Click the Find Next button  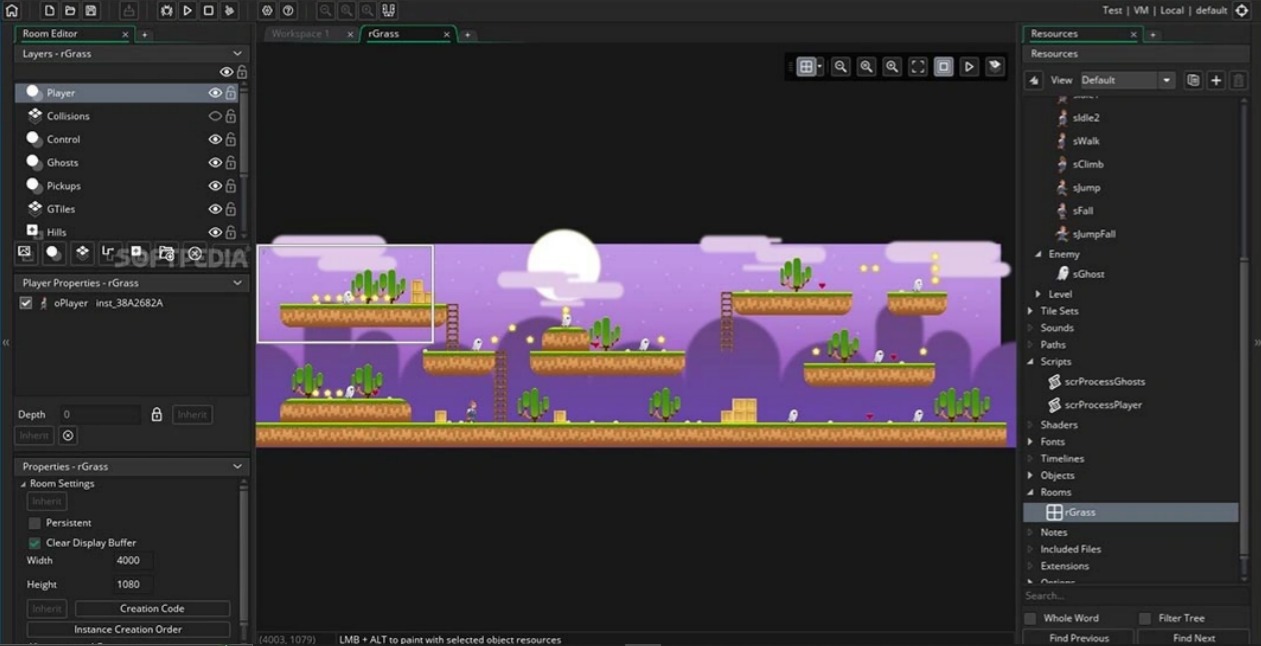[1194, 638]
